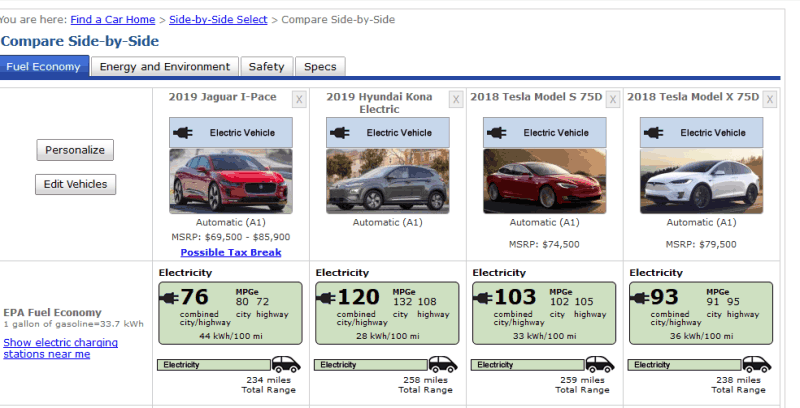Click the 28 kWh/100 mi value
The width and height of the screenshot is (800, 408).
pos(388,336)
